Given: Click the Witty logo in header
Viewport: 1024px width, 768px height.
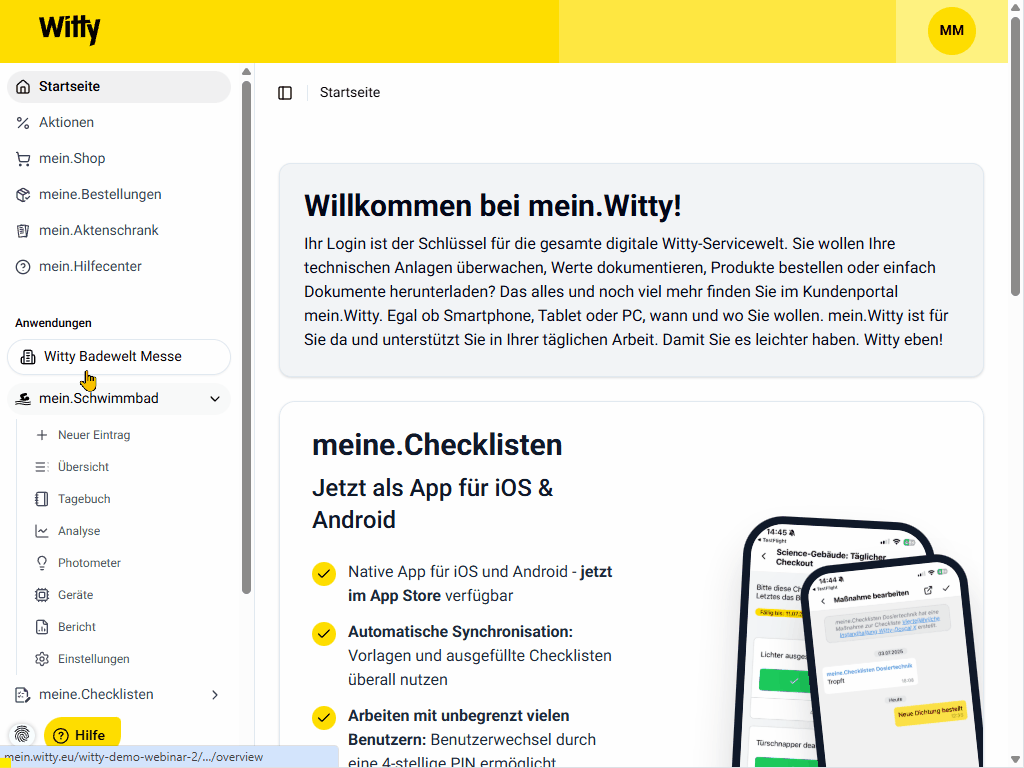Looking at the screenshot, I should pos(69,29).
